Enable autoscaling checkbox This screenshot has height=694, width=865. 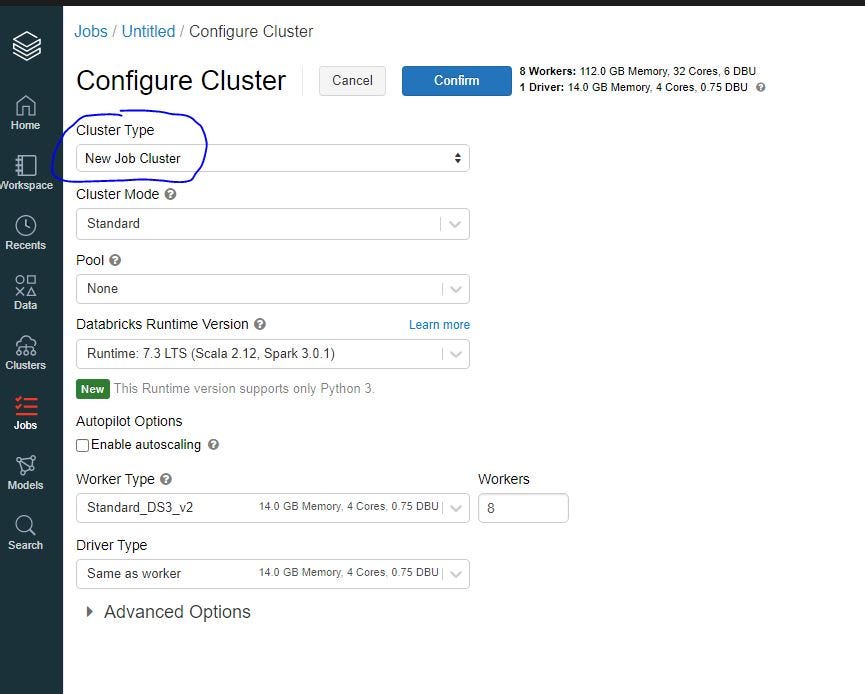tap(83, 445)
